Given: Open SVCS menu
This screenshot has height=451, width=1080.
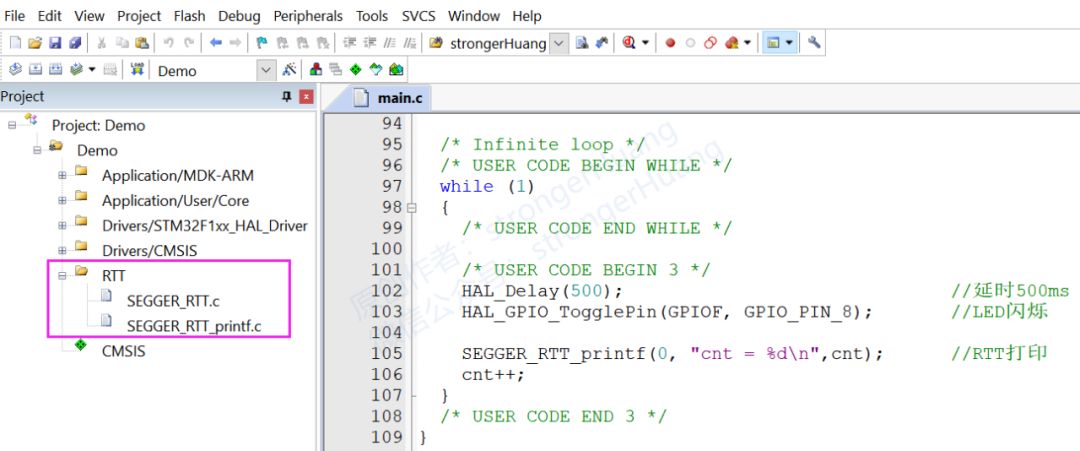Looking at the screenshot, I should pyautogui.click(x=418, y=16).
